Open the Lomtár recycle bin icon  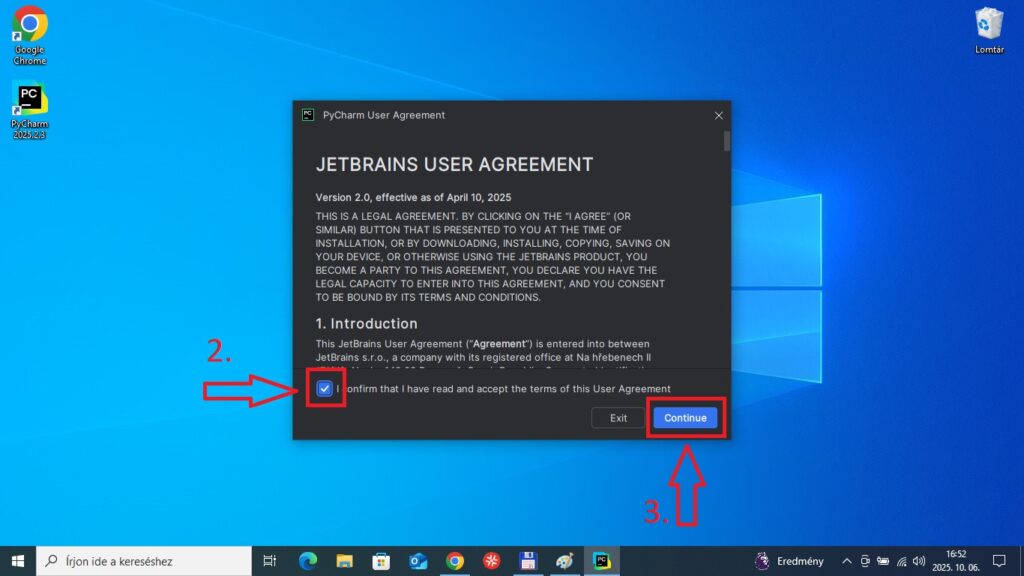988,26
